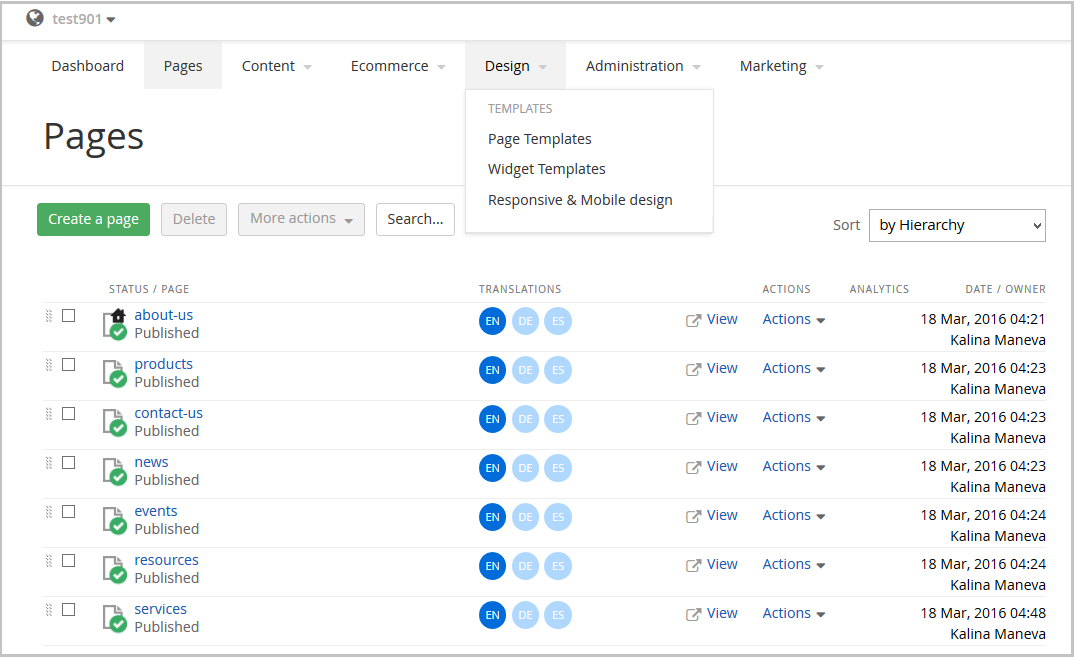Select the services page checkbox
Image resolution: width=1074 pixels, height=657 pixels.
69,609
